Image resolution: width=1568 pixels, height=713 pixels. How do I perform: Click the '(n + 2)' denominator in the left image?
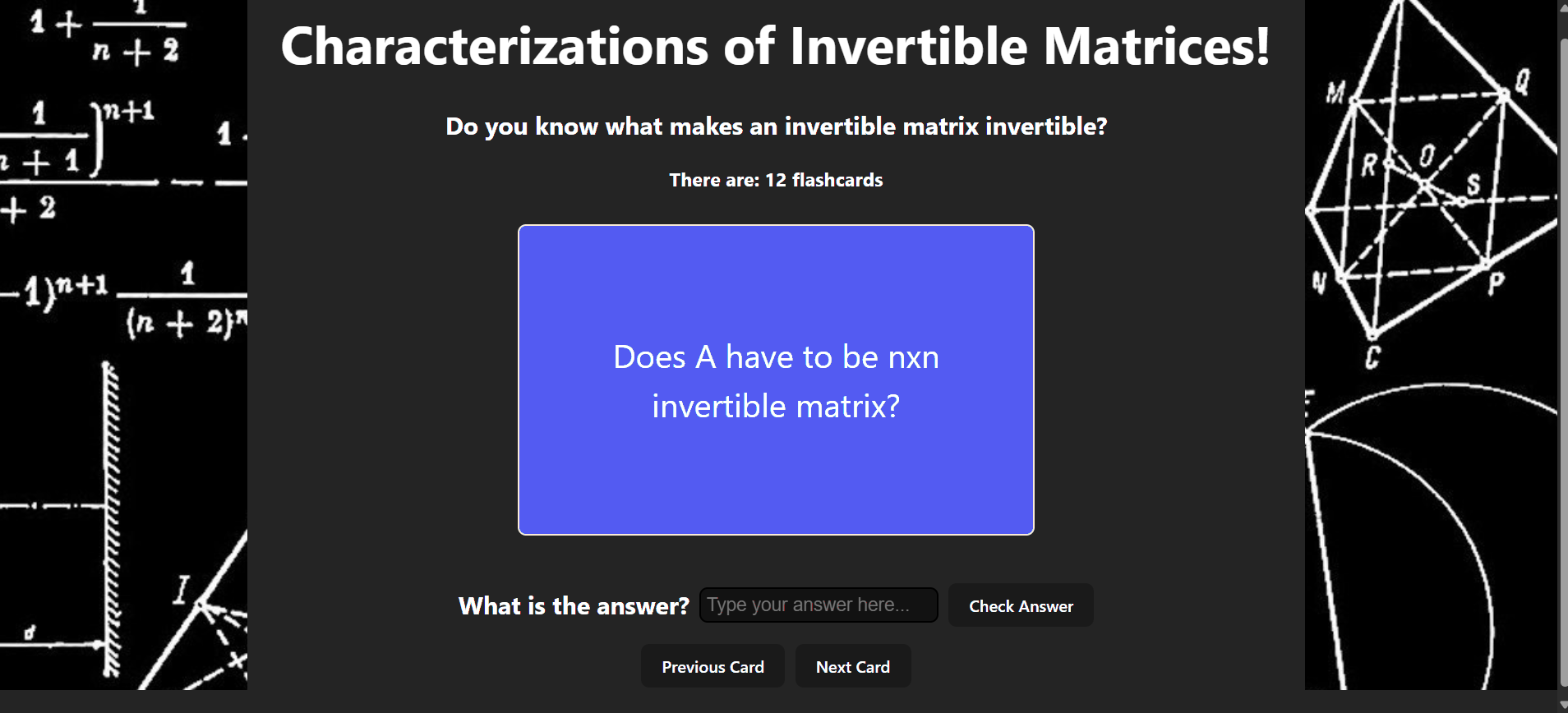point(186,322)
